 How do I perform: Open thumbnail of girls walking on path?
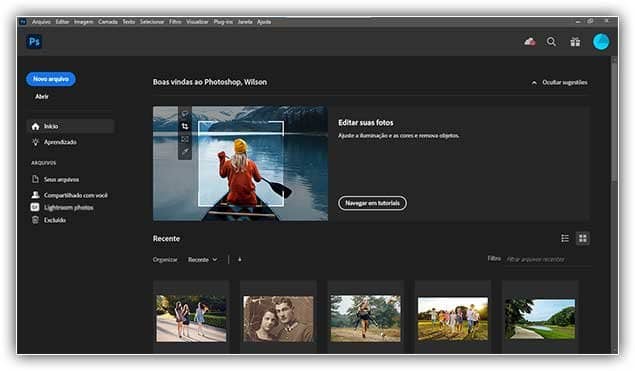[x=191, y=318]
